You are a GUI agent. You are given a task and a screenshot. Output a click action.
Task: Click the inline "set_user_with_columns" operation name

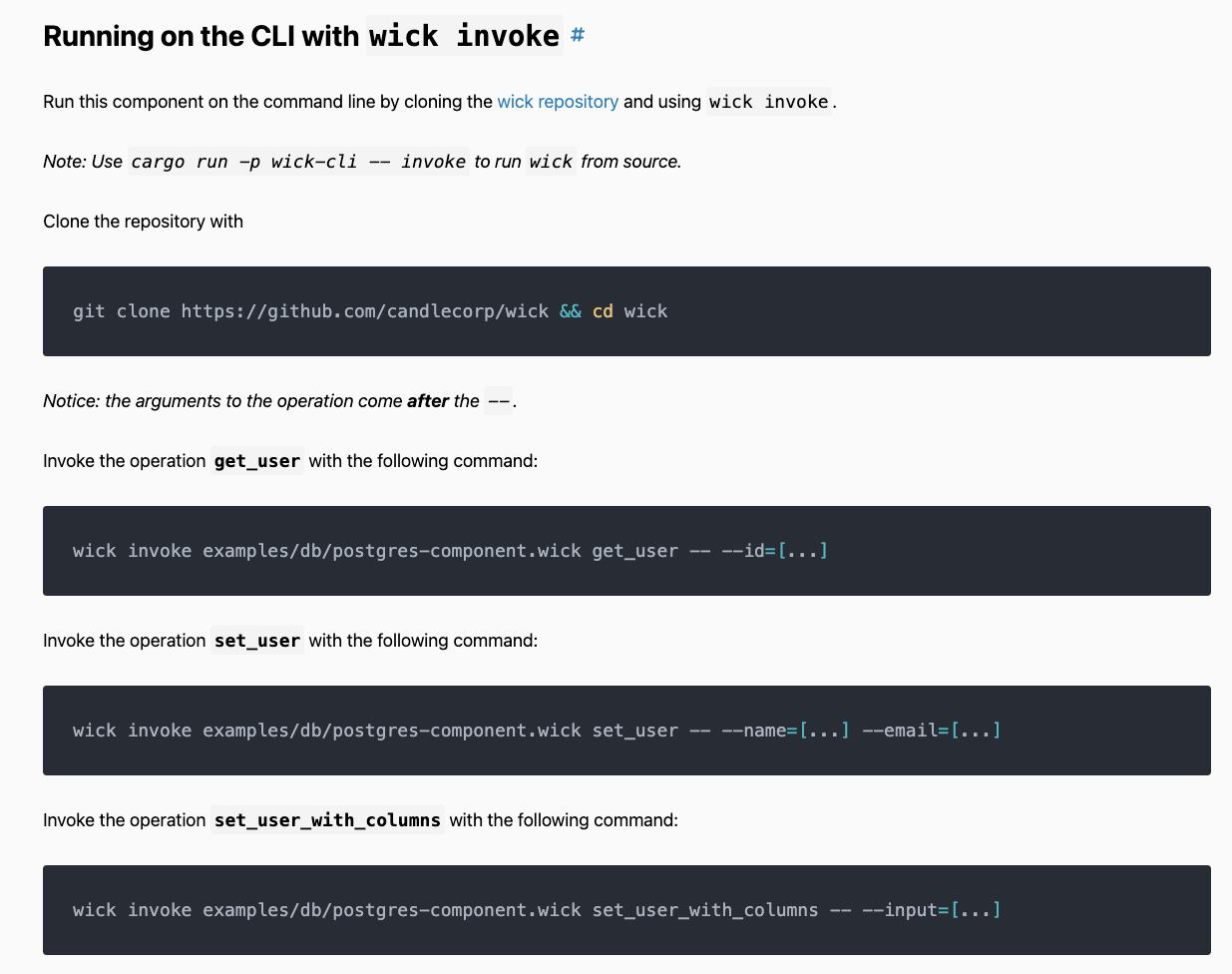pos(327,820)
